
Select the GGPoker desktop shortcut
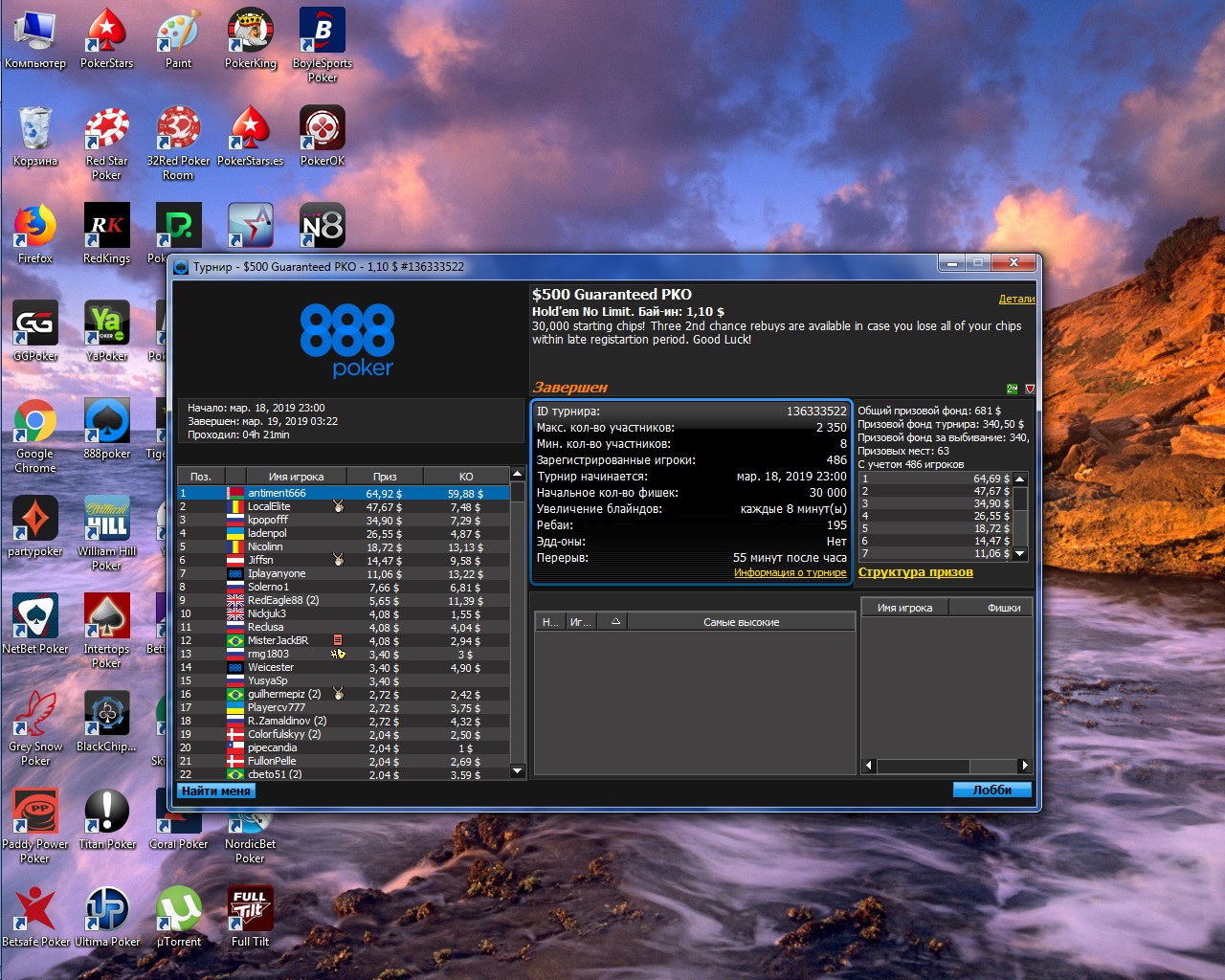point(35,332)
